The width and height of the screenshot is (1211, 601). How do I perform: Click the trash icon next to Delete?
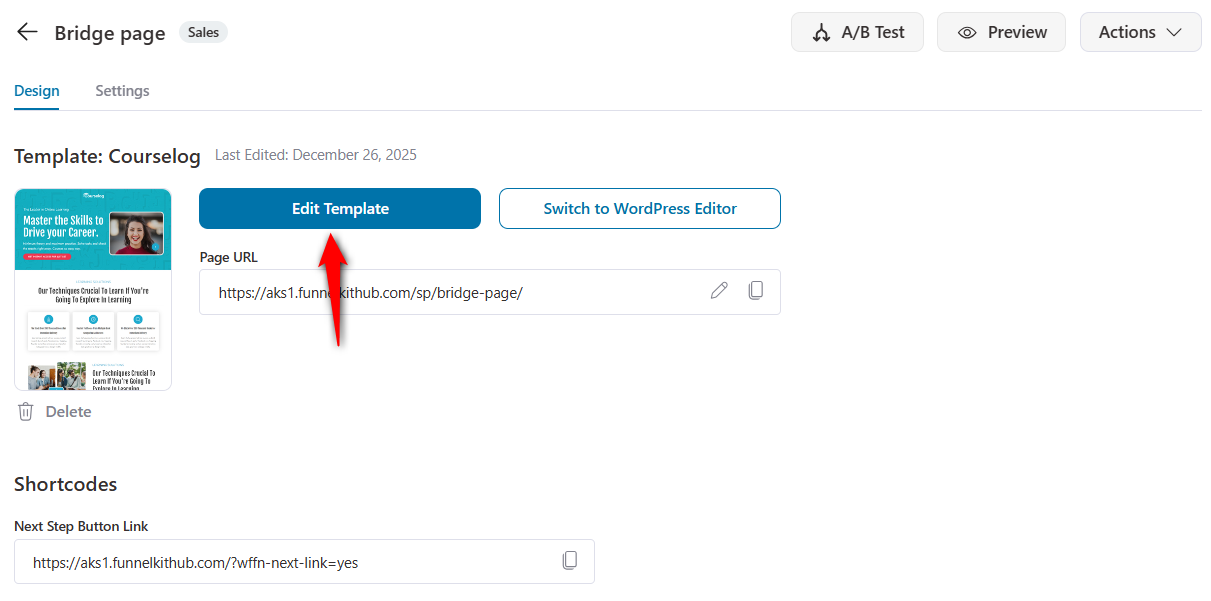25,411
